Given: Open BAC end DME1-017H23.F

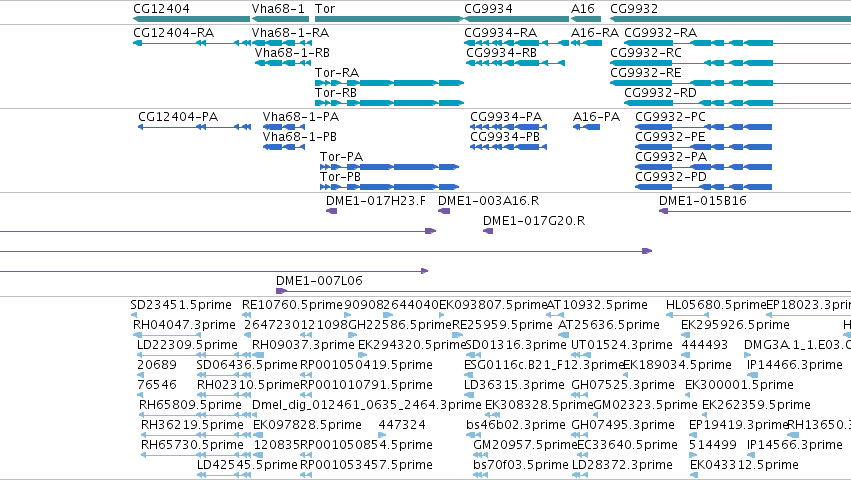Looking at the screenshot, I should click(376, 201).
